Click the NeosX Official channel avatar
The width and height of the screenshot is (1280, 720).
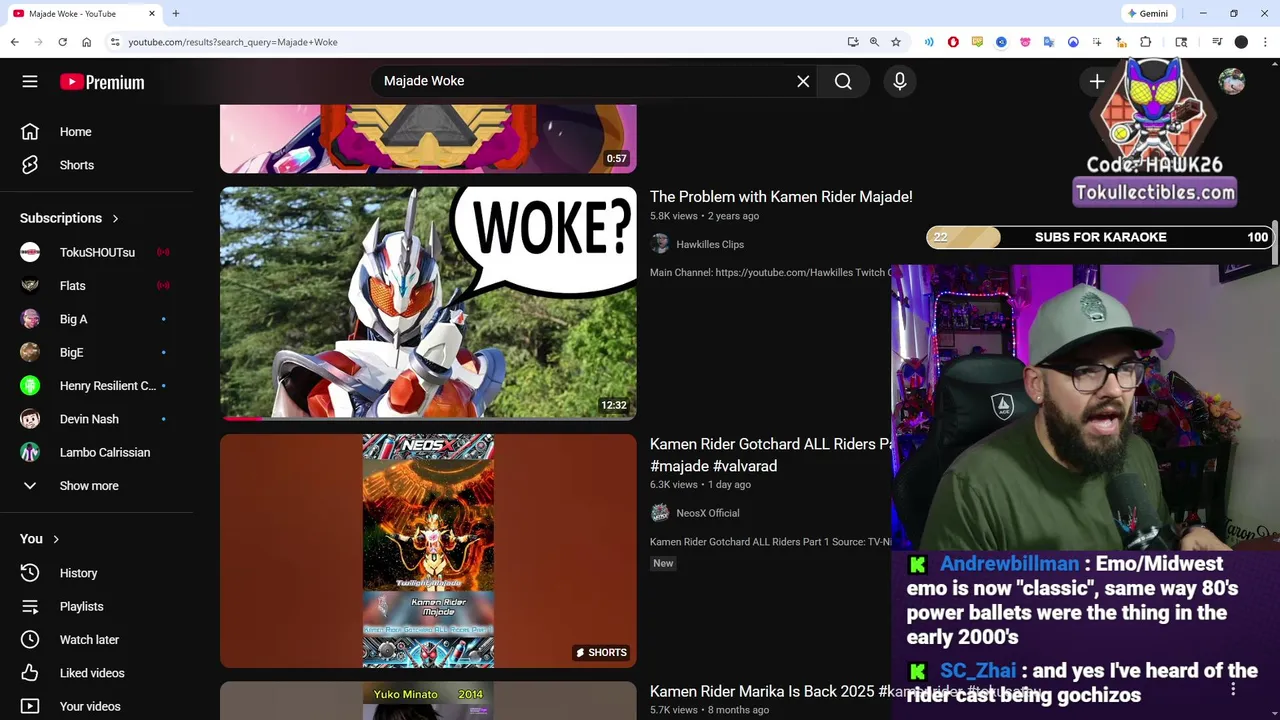point(660,513)
